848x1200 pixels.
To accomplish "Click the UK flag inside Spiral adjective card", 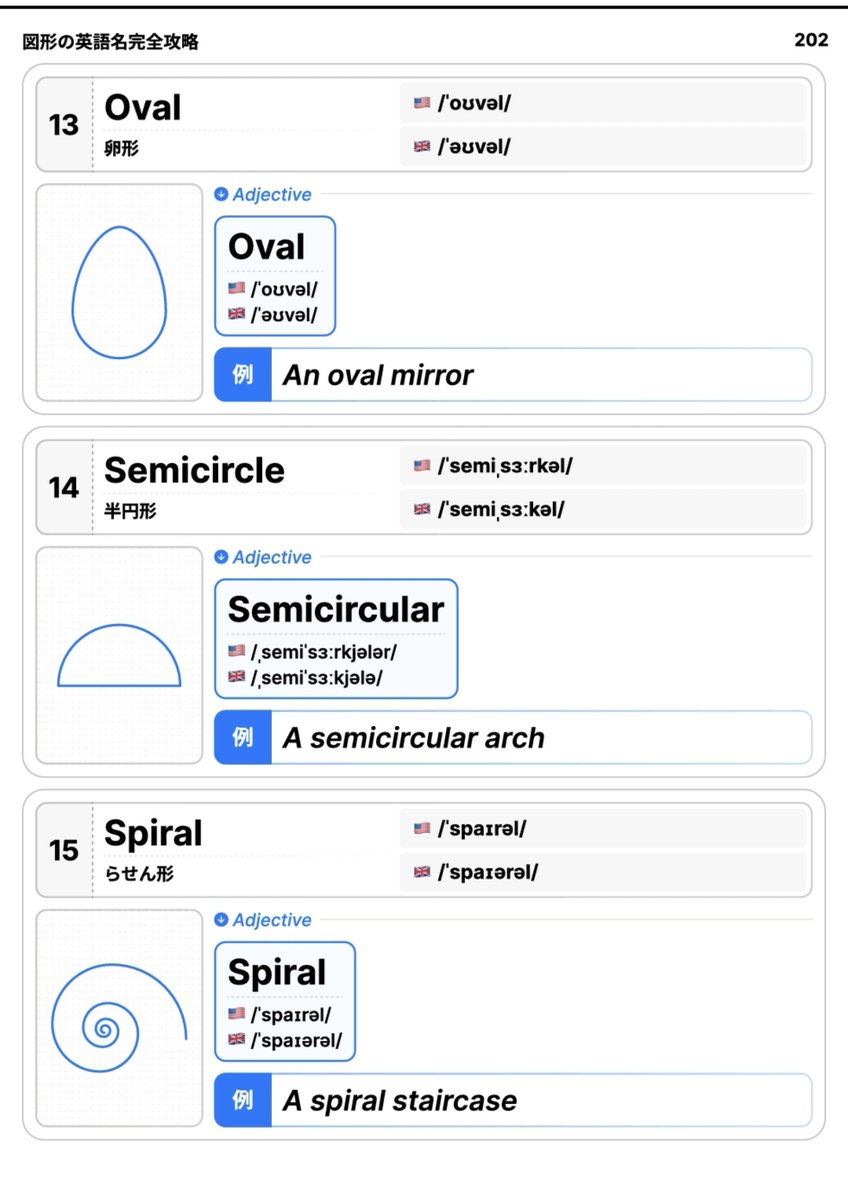I will [236, 1040].
